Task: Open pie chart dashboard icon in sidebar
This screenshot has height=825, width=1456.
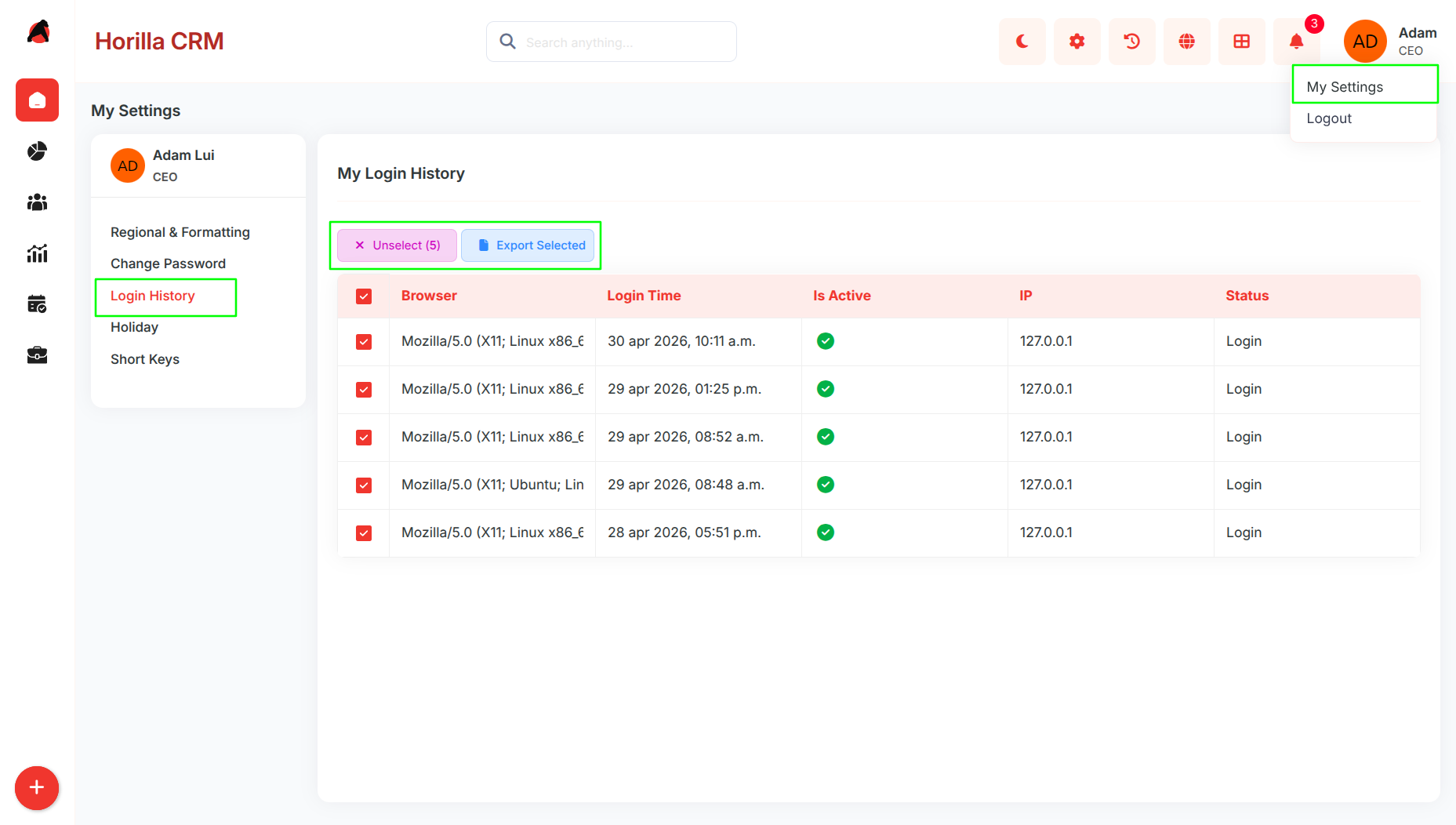Action: (x=37, y=151)
